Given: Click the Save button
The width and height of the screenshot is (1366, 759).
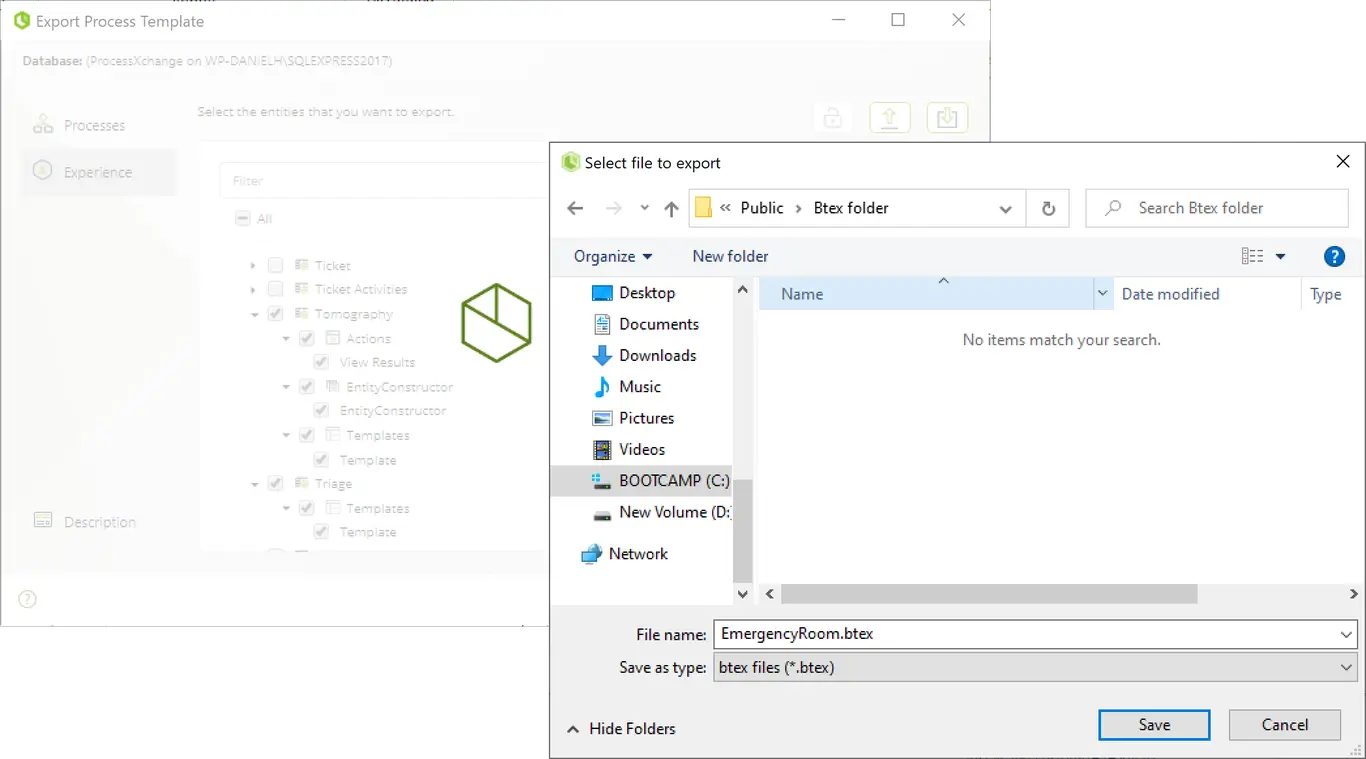Looking at the screenshot, I should coord(1154,725).
